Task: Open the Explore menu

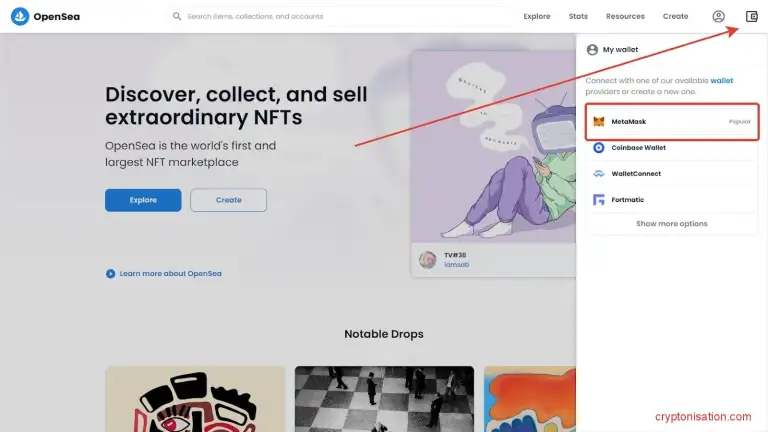Action: 536,16
